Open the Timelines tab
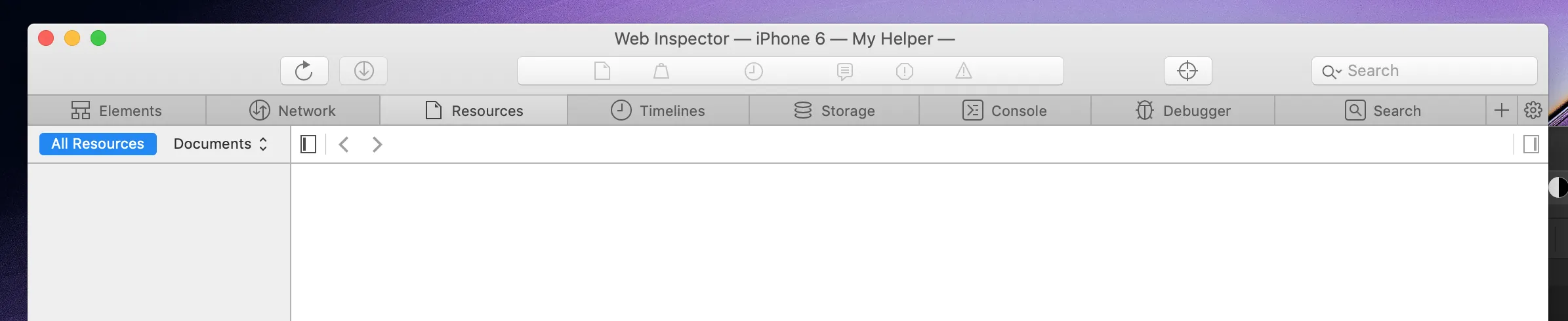Viewport: 1568px width, 321px height. (658, 111)
